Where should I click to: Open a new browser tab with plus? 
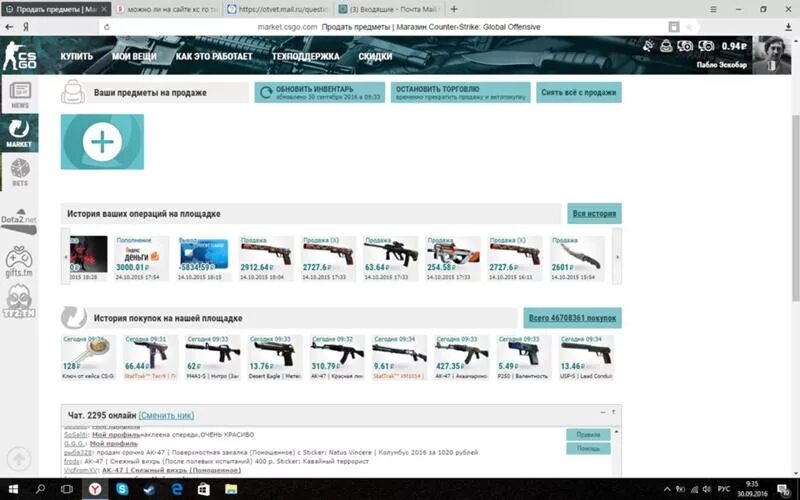(x=454, y=9)
